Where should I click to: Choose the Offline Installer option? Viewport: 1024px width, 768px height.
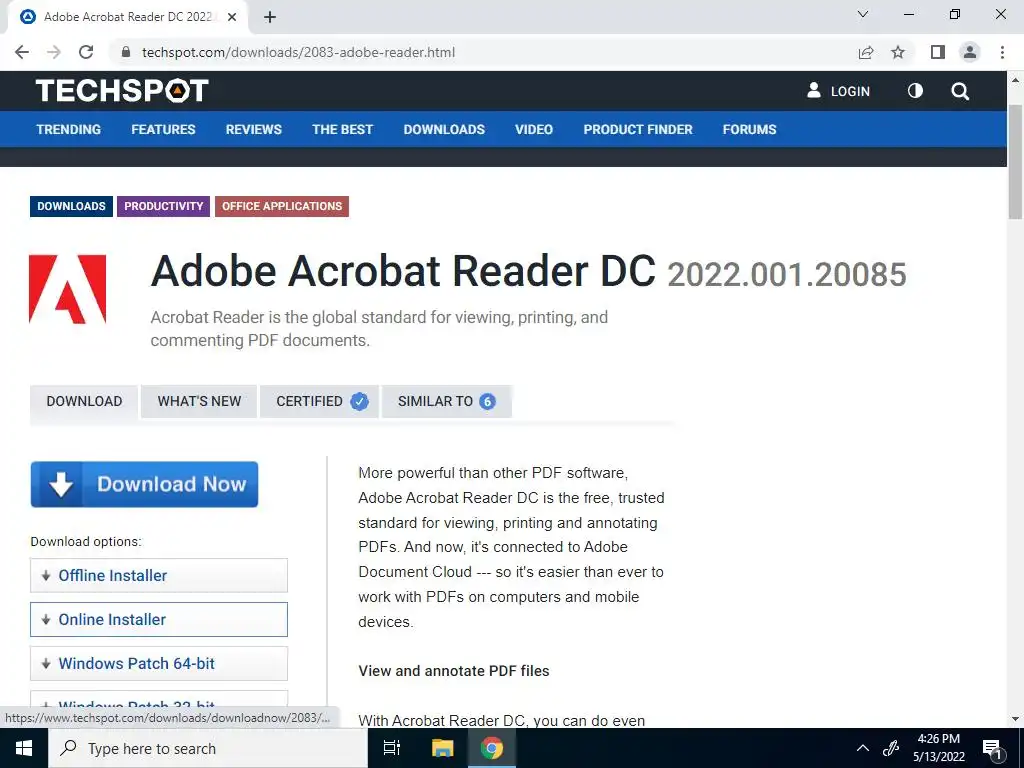pyautogui.click(x=159, y=575)
